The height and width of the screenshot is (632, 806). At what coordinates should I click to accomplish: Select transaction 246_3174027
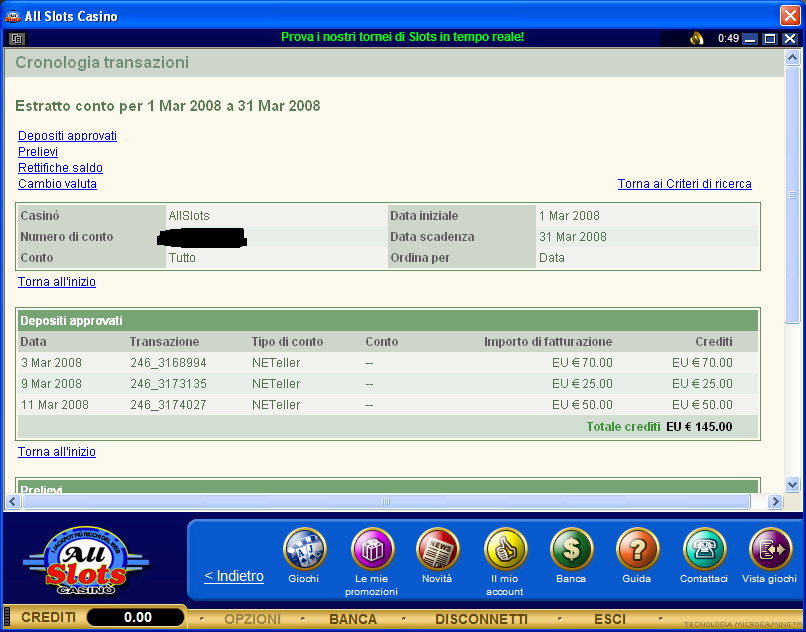(x=168, y=405)
